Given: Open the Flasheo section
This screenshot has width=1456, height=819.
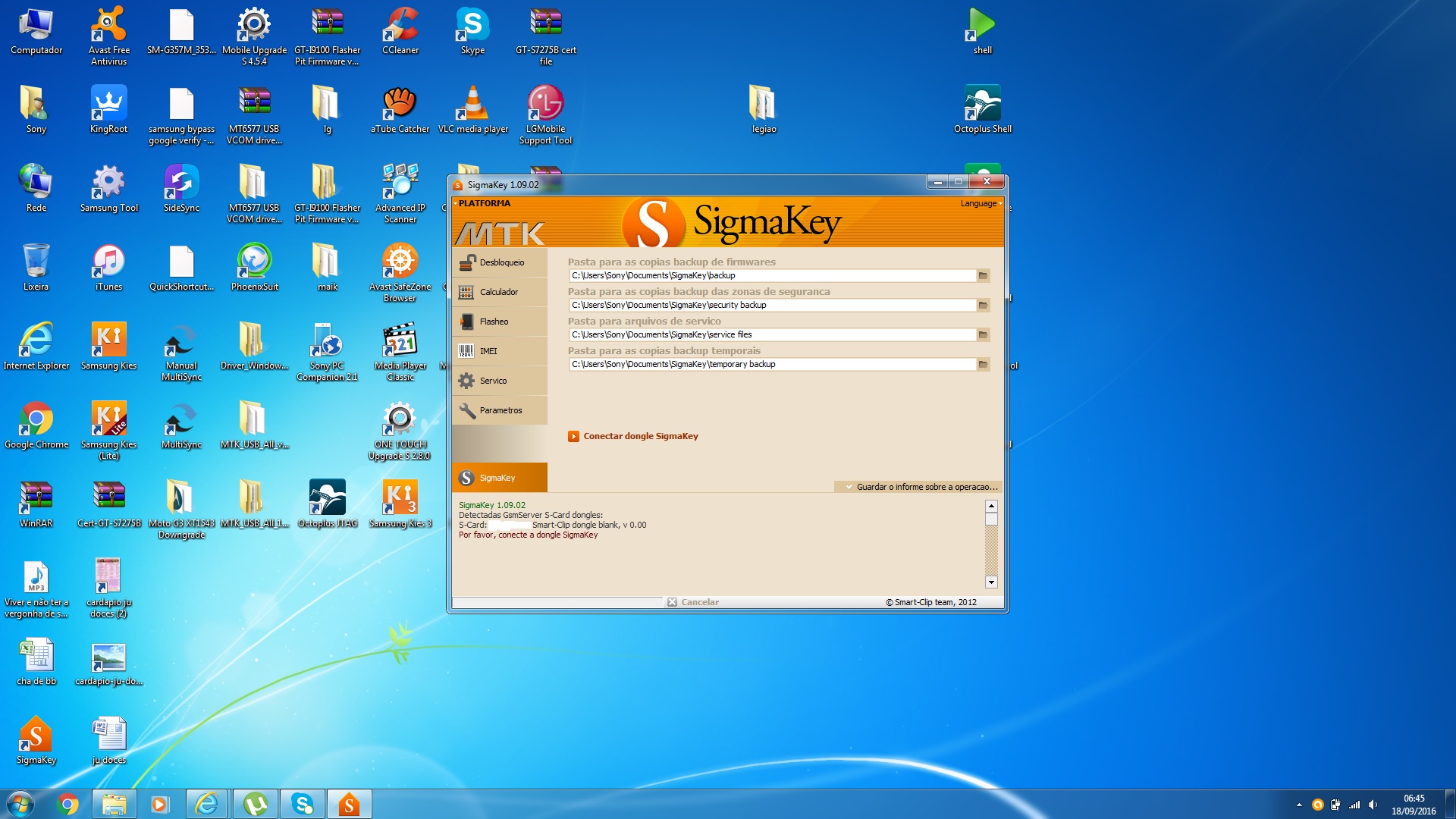Looking at the screenshot, I should click(x=500, y=322).
